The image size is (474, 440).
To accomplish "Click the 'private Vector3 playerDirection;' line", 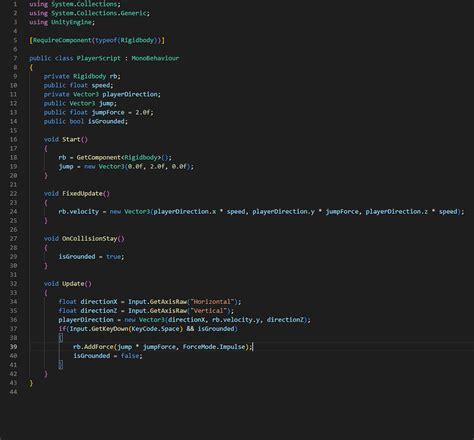I will coord(102,94).
